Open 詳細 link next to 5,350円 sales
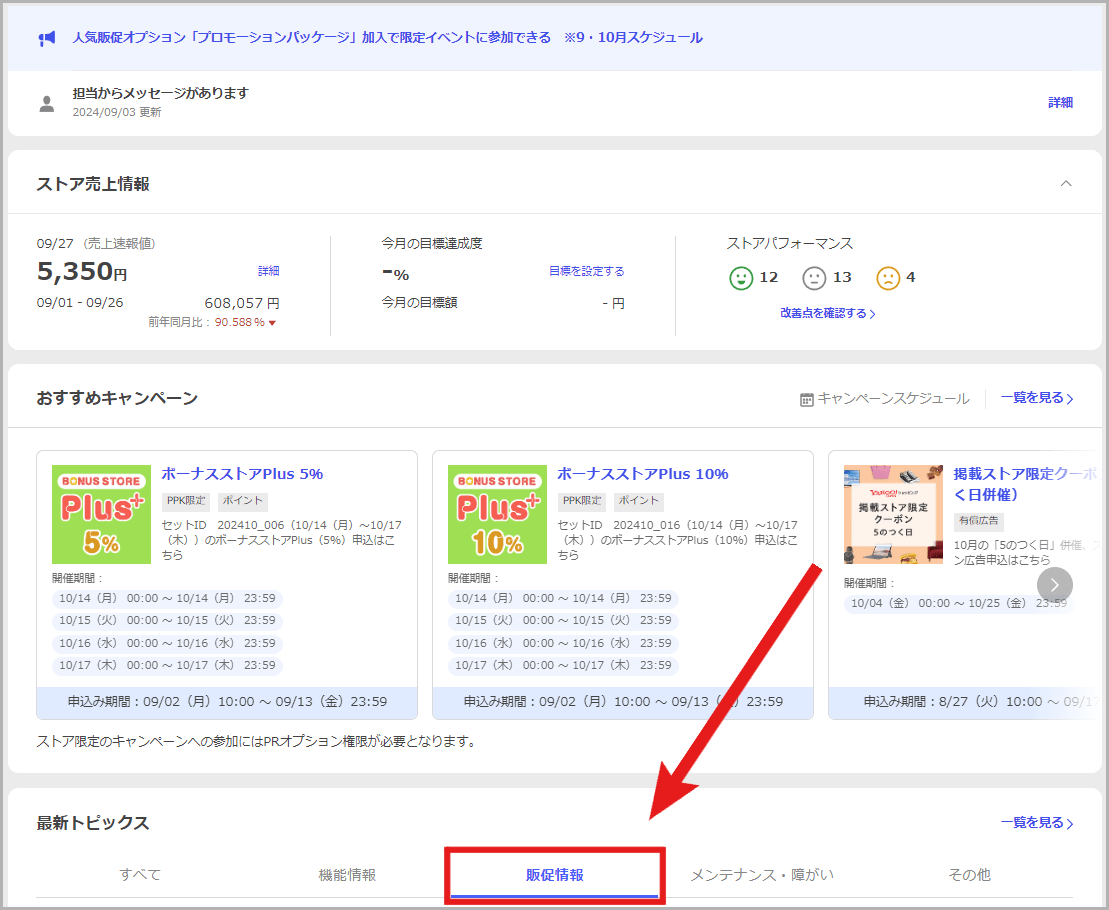Screen dimensions: 1109x910 pos(269,271)
